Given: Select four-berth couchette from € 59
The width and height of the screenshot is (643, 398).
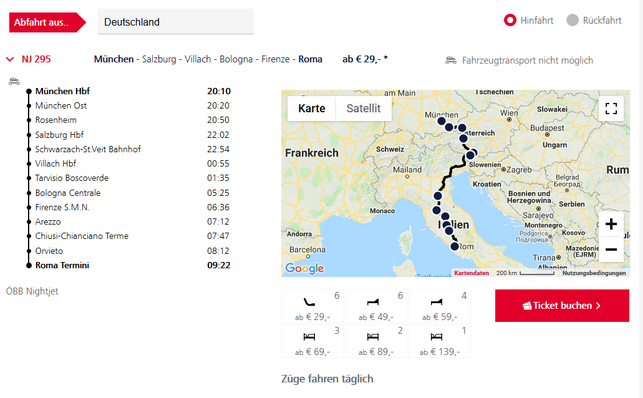Looking at the screenshot, I should [x=440, y=306].
